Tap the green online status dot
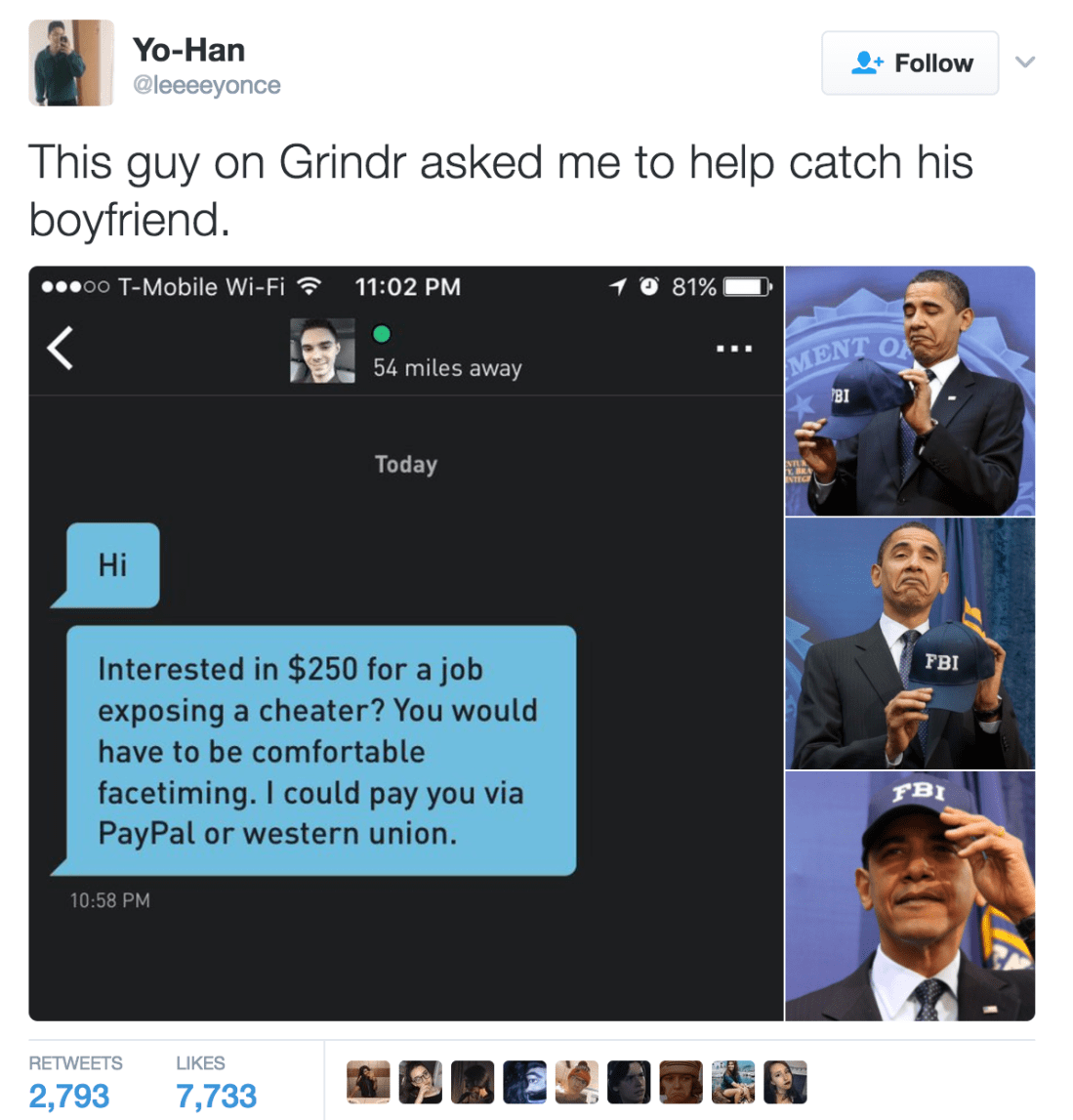 point(382,334)
